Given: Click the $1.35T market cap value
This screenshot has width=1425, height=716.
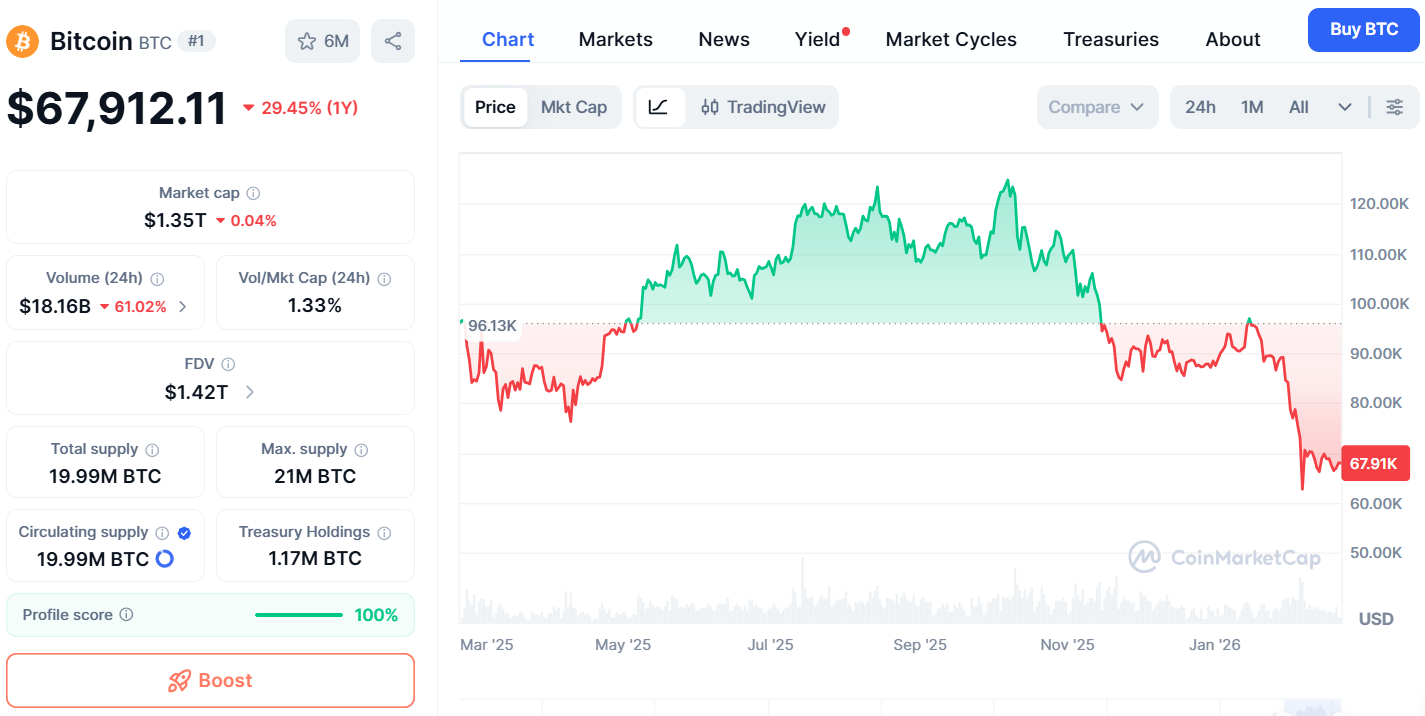Looking at the screenshot, I should (x=175, y=220).
